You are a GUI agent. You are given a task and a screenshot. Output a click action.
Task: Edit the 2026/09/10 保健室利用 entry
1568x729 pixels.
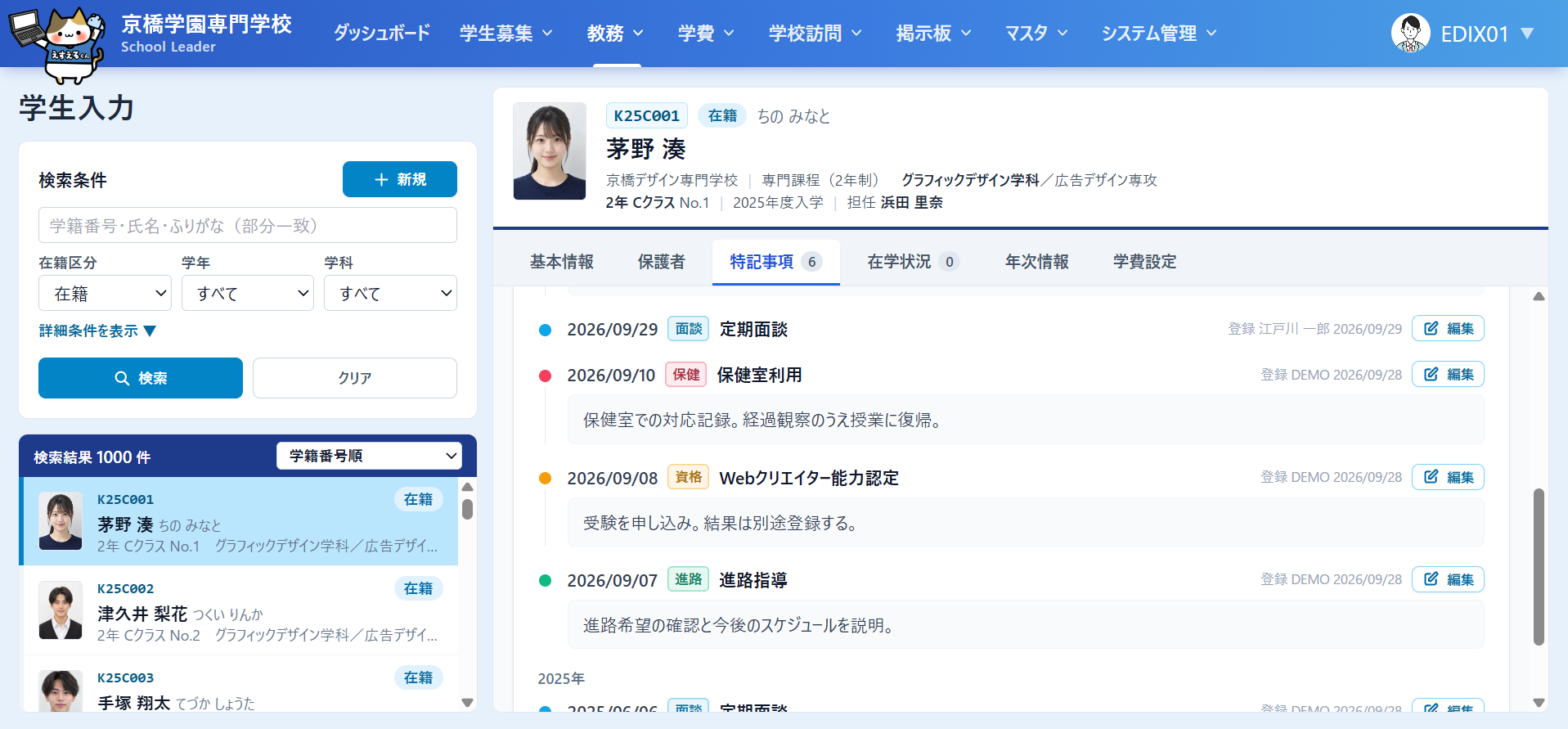[1448, 374]
